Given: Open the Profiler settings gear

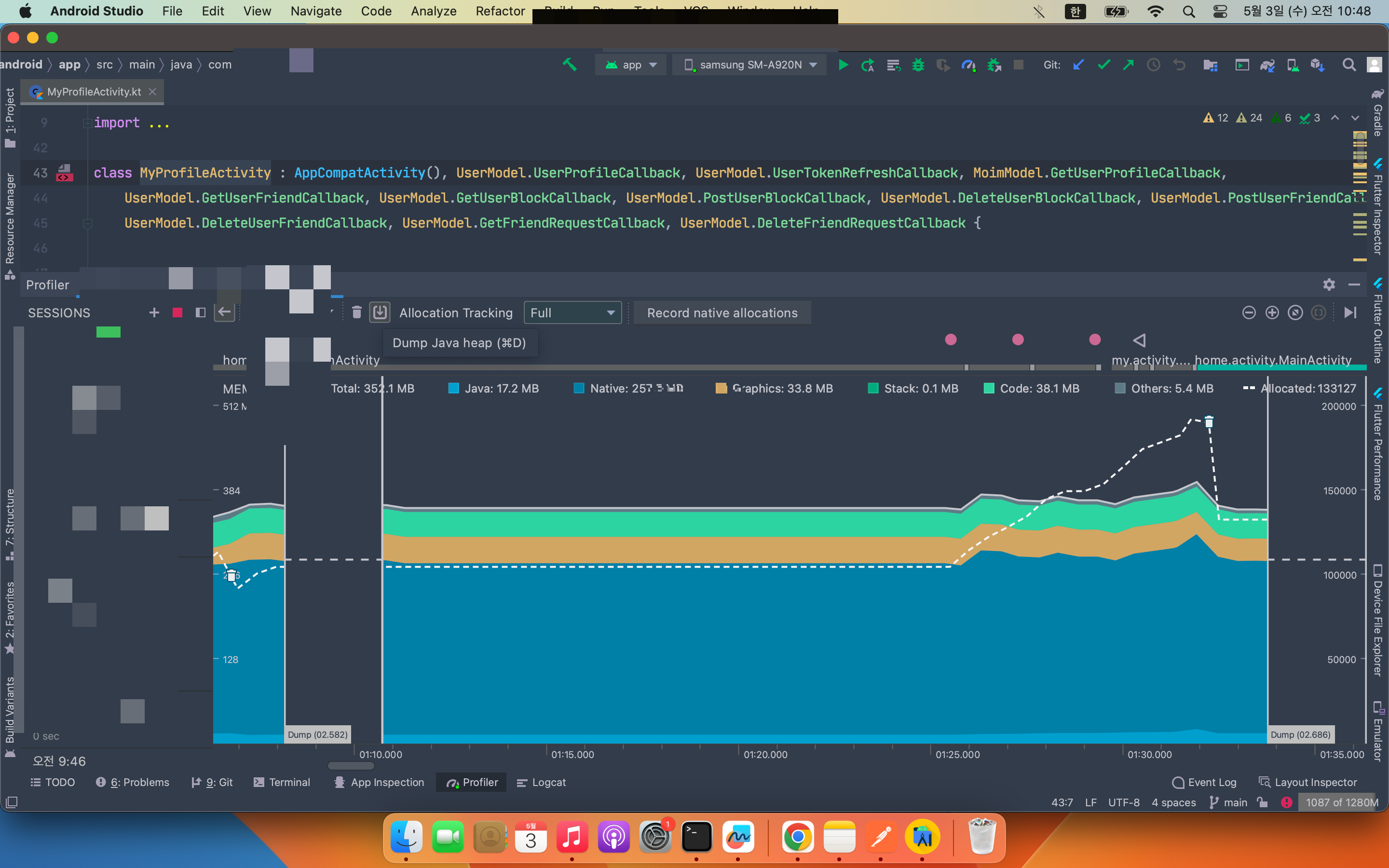Looking at the screenshot, I should coord(1329,285).
